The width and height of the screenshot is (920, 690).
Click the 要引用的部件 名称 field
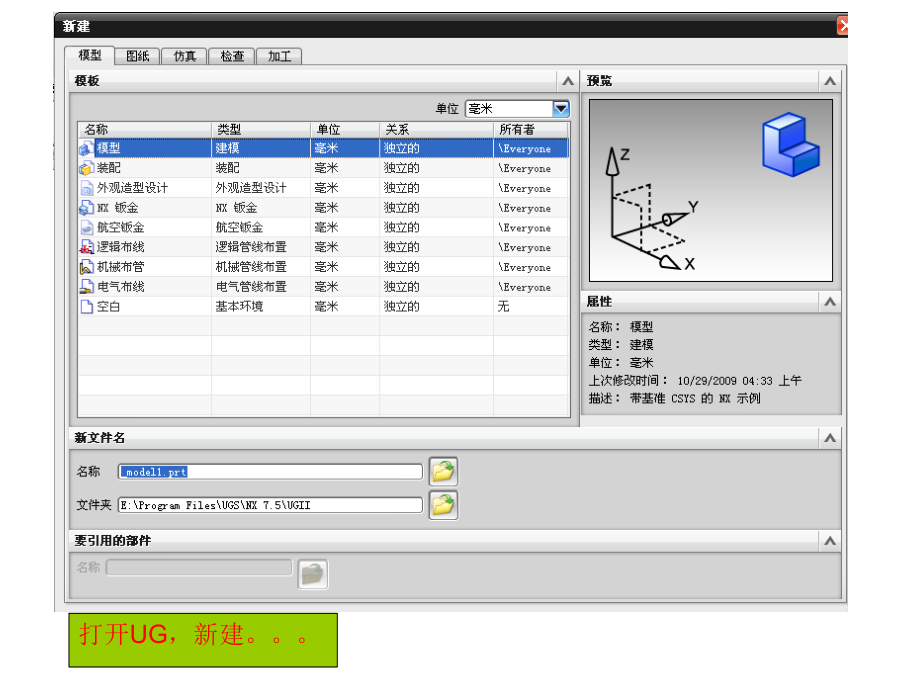pos(199,567)
